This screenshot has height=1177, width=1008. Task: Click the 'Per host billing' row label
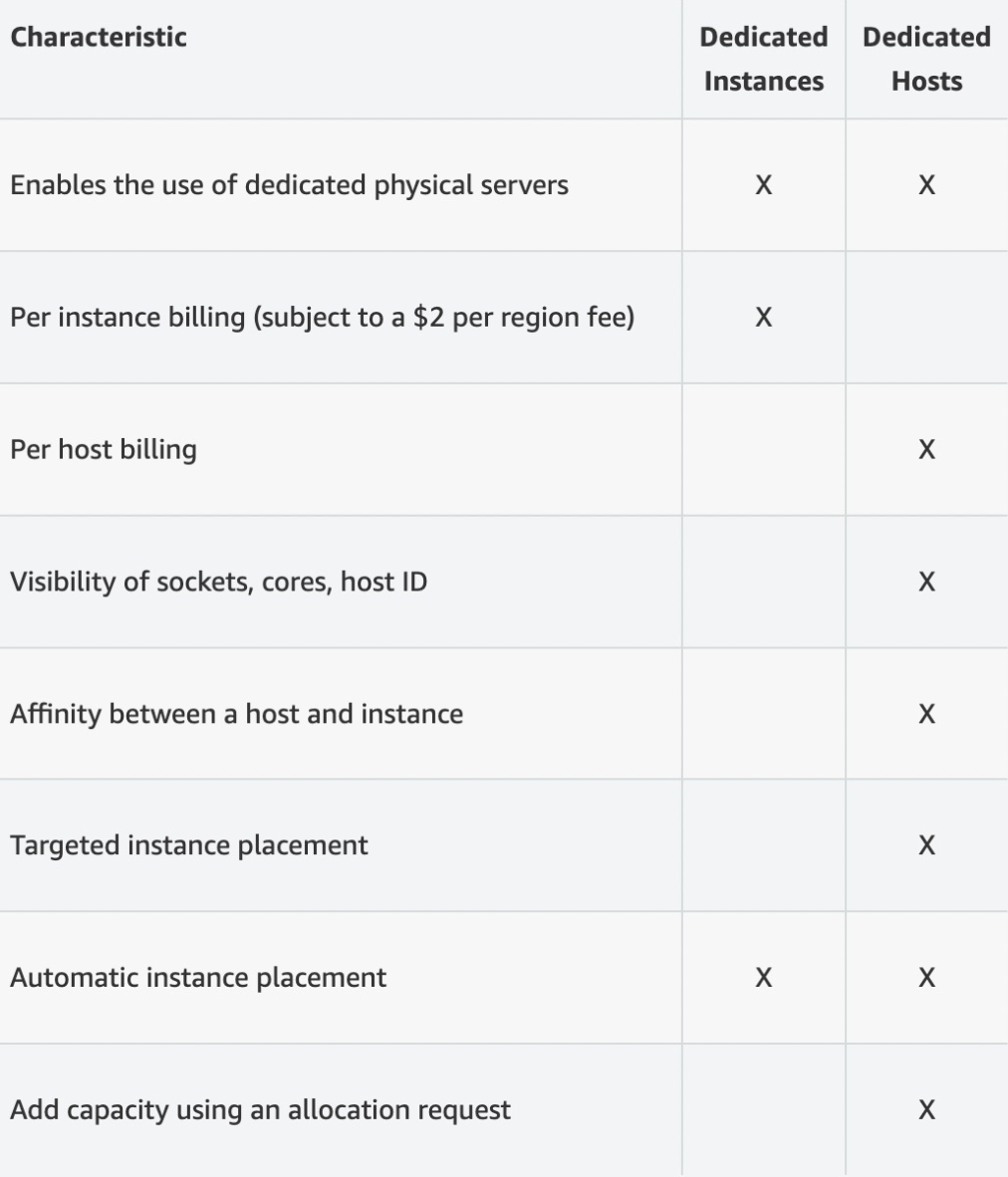pos(104,450)
